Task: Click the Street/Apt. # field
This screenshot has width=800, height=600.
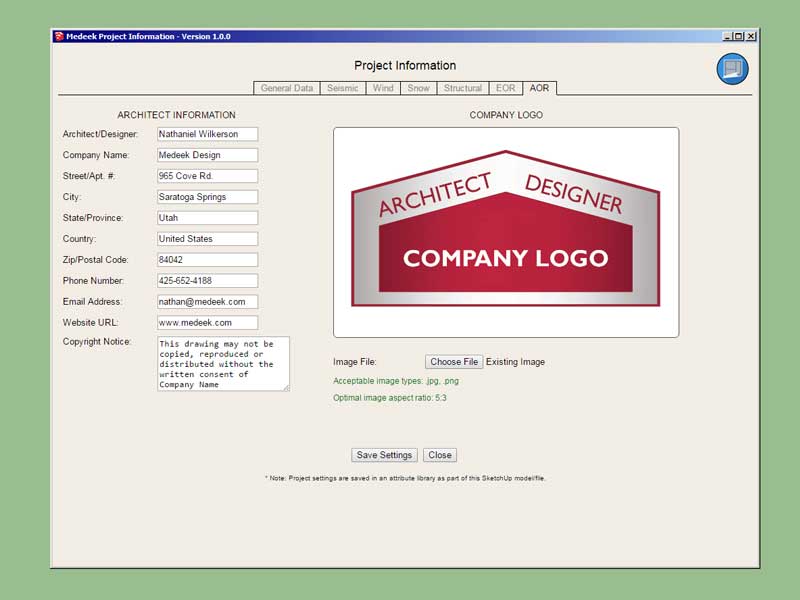Action: (207, 176)
